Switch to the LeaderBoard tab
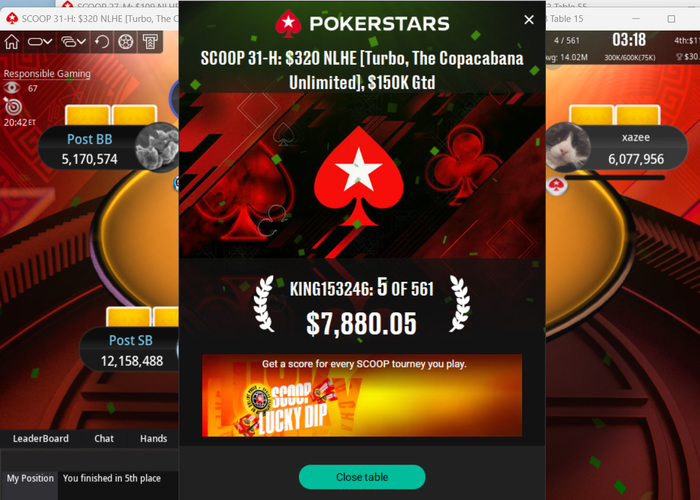700x500 pixels. (x=41, y=438)
